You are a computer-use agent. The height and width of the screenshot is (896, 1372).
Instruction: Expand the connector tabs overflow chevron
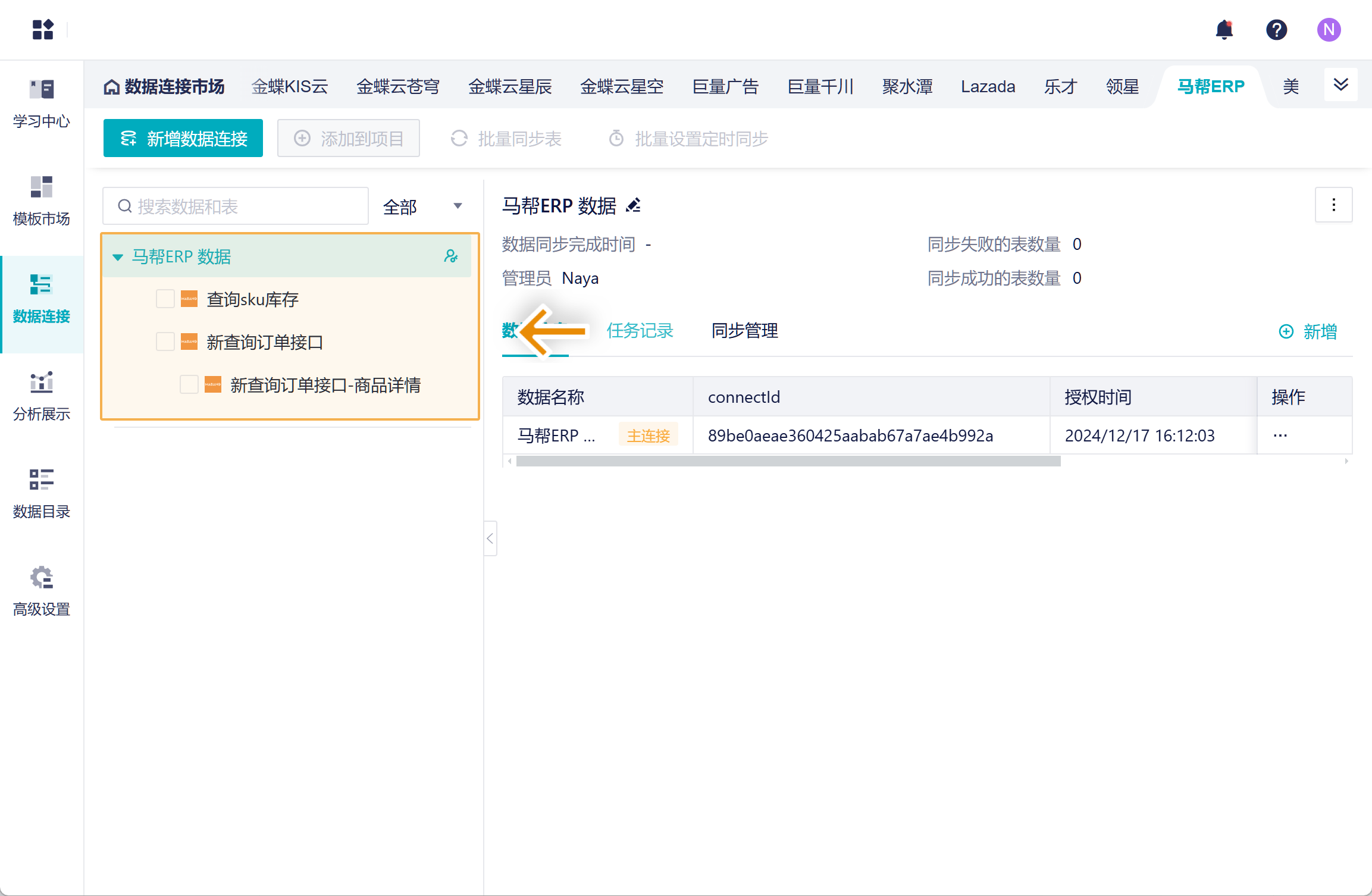click(x=1340, y=84)
